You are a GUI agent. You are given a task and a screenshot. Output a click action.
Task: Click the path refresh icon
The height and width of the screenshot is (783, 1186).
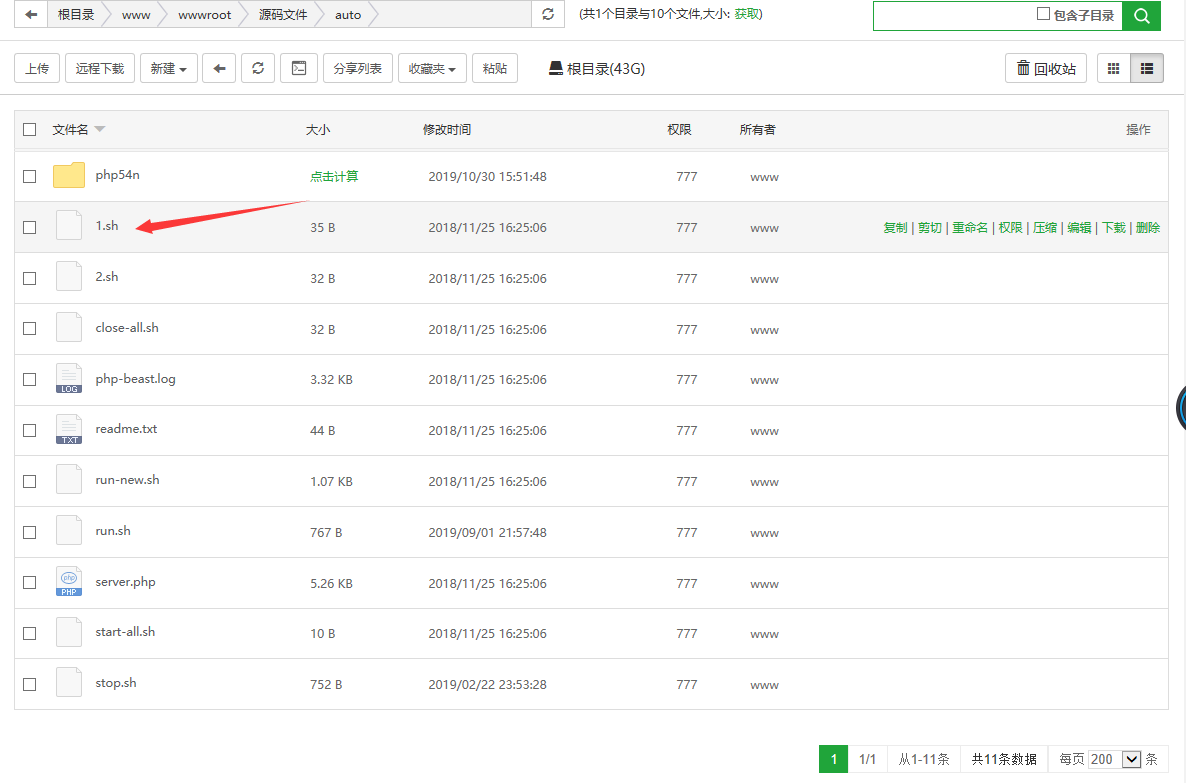[x=546, y=15]
